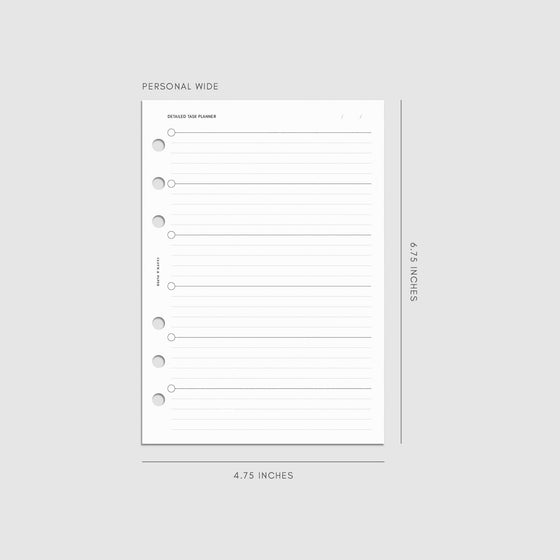Tick the fifth task circle checkbox
560x560 pixels.
(171, 337)
